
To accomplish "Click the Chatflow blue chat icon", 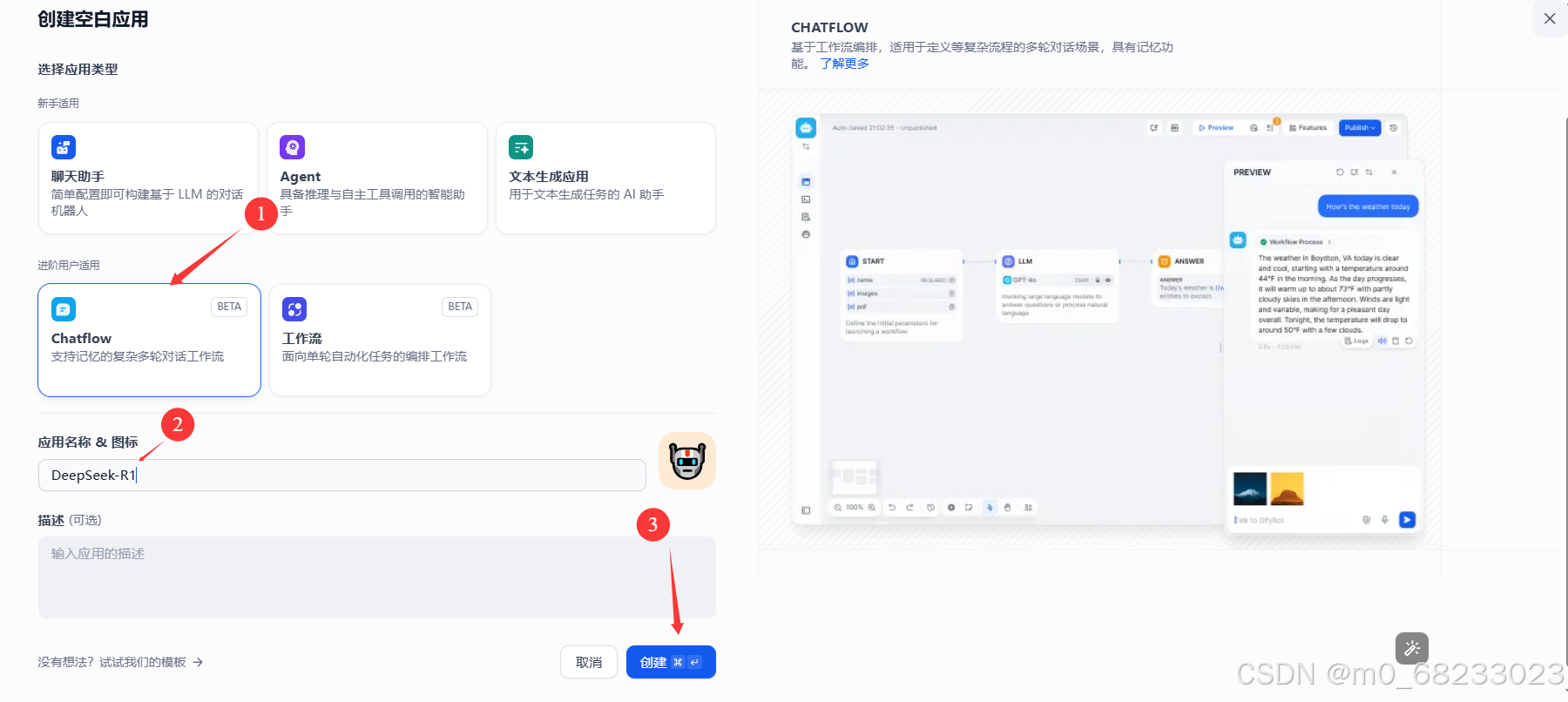I will [x=64, y=309].
